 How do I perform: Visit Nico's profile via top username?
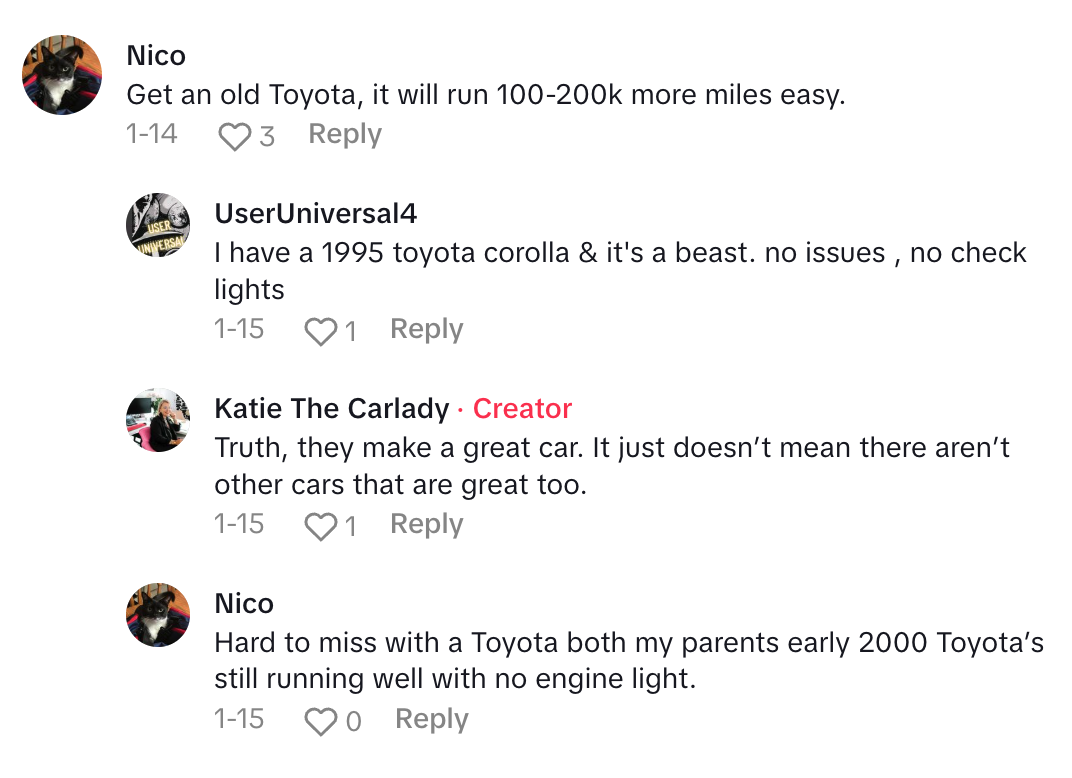tap(156, 56)
